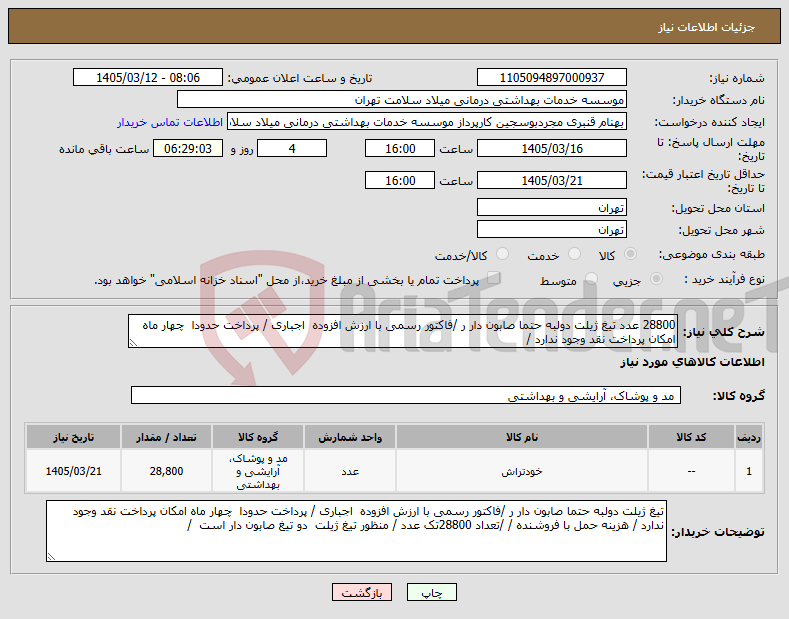This screenshot has width=789, height=619.
Task: Select the کالا/خدمت radio button
Action: [x=502, y=254]
